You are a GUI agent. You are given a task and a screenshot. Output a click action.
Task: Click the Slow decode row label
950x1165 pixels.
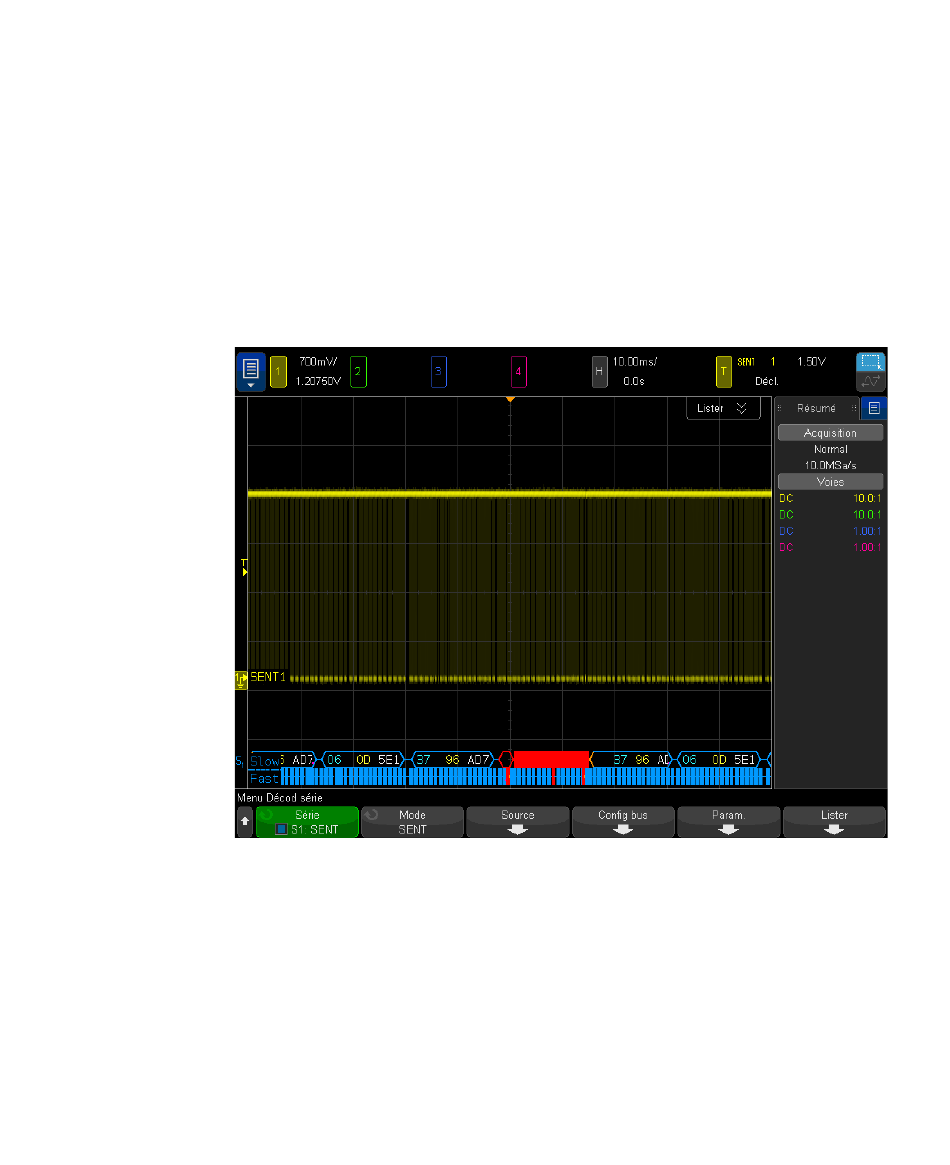coord(264,761)
